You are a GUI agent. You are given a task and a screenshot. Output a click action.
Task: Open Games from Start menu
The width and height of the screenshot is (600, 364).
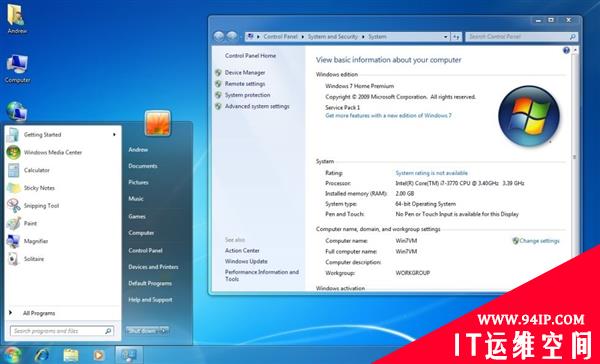137,216
